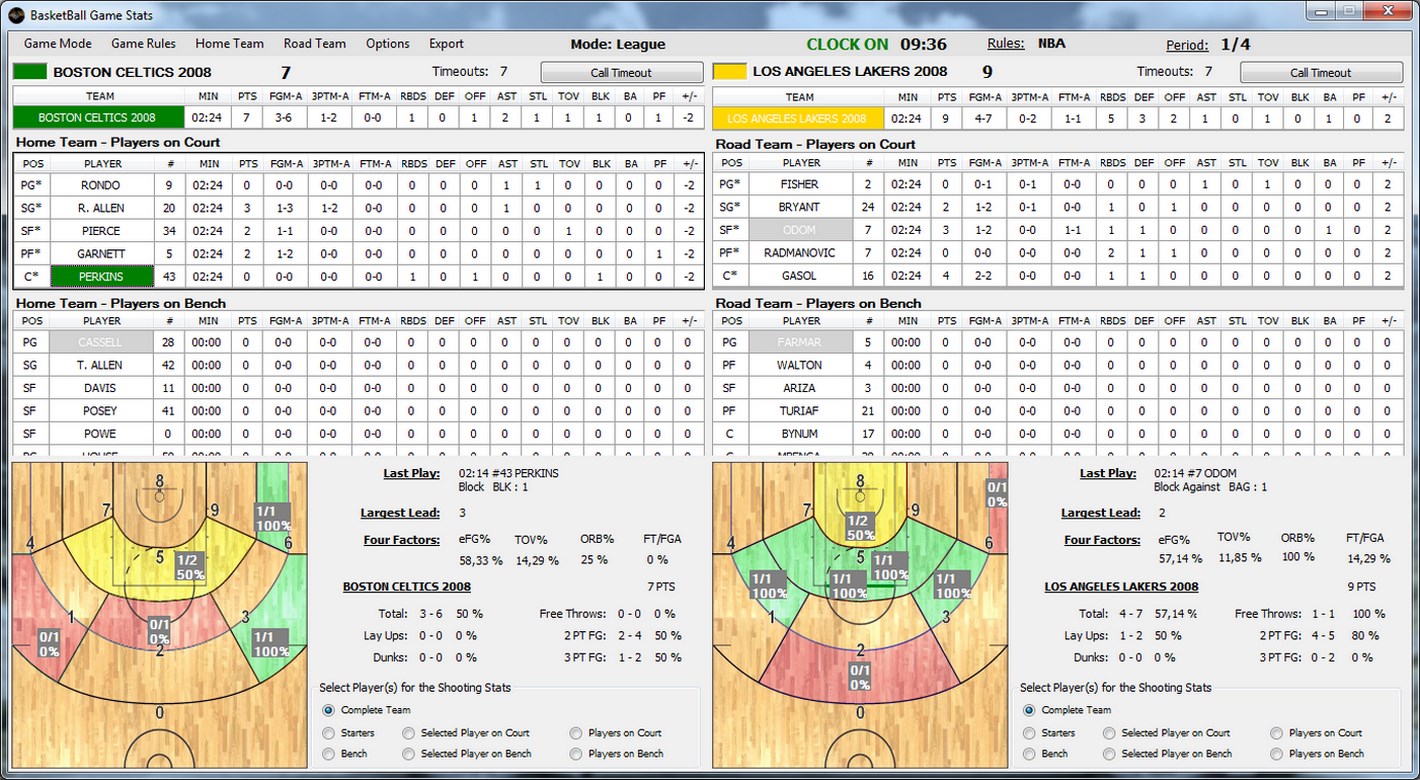Select player RONDO on court
The width and height of the screenshot is (1420, 780).
pos(101,185)
